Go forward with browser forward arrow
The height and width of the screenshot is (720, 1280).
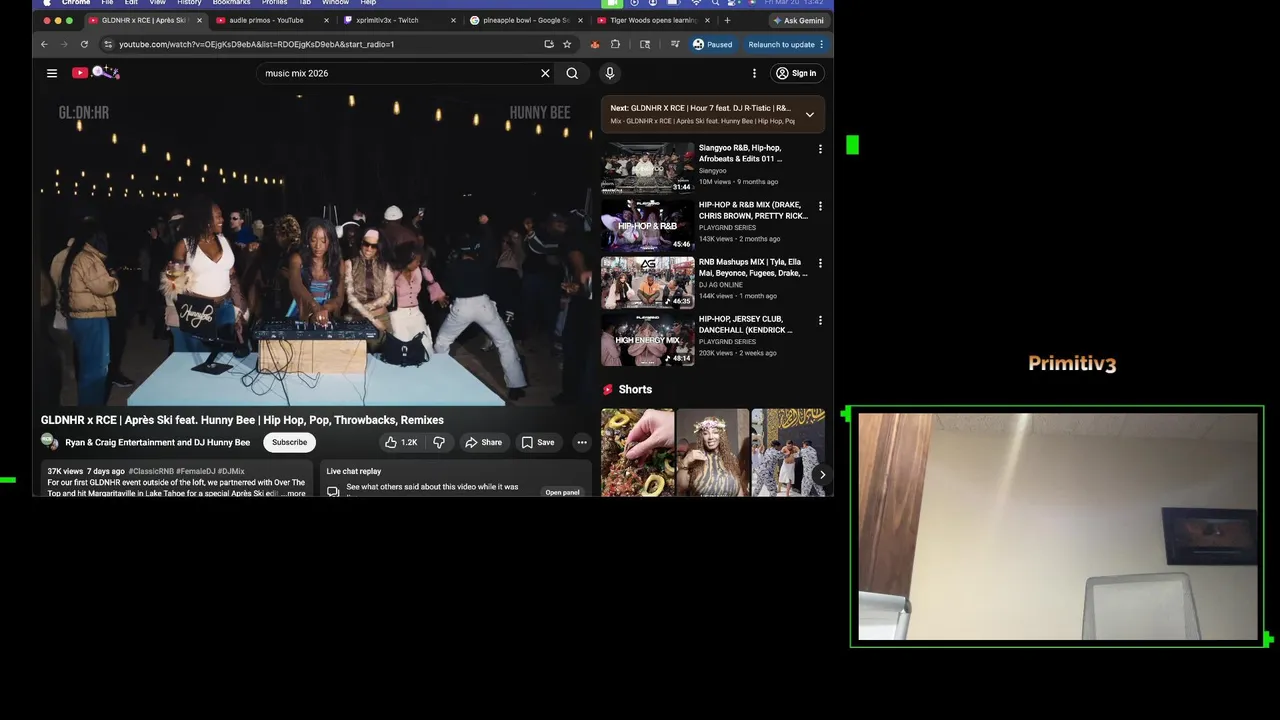coord(63,44)
